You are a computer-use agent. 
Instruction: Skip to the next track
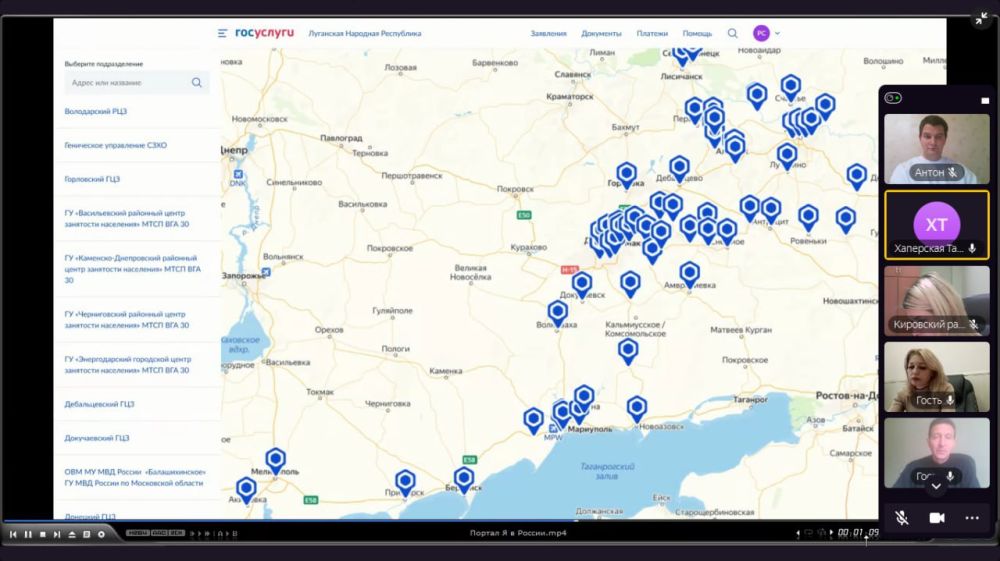coord(57,534)
